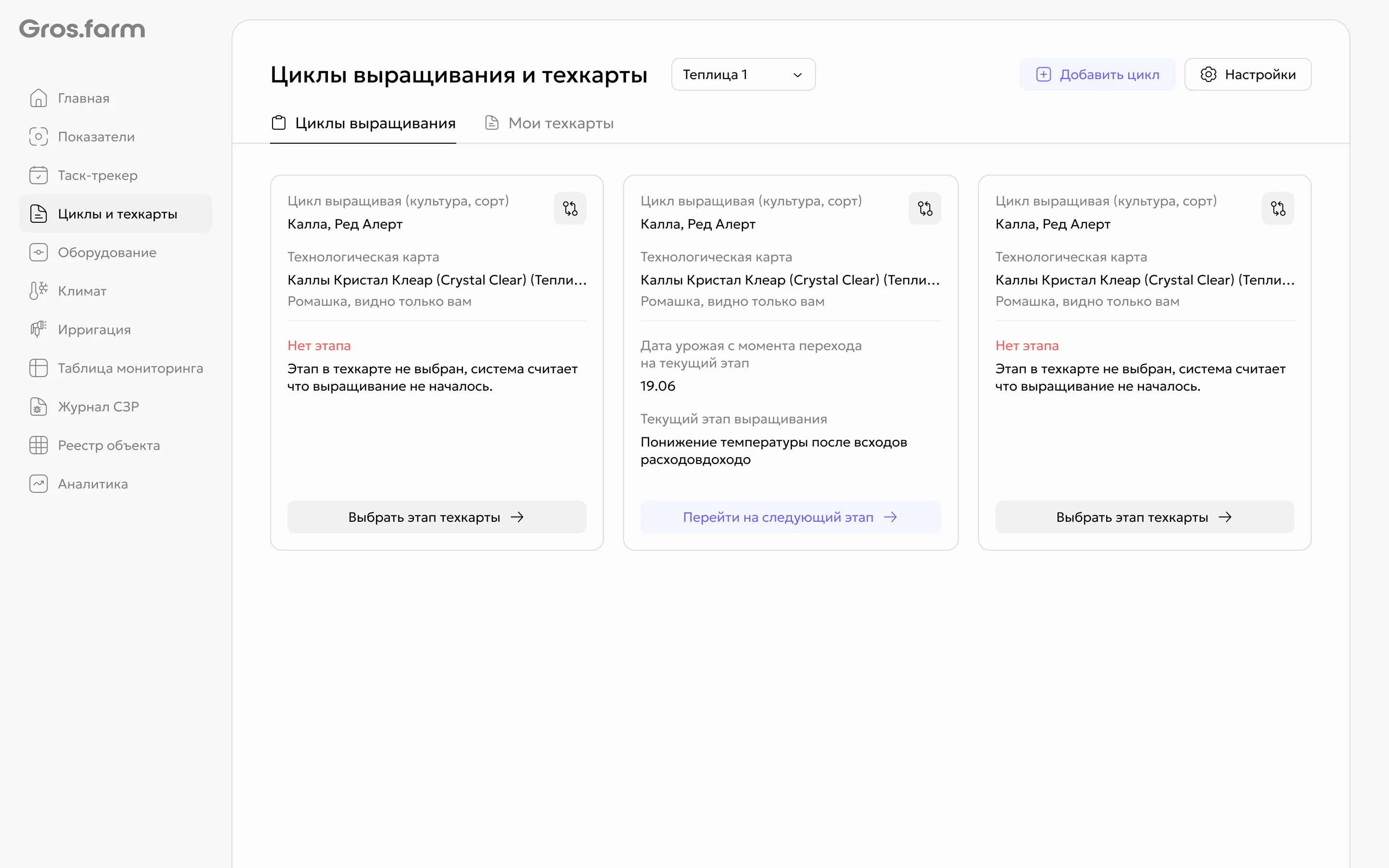Open the Таск-трекер calendar icon
This screenshot has height=868, width=1389.
click(x=39, y=175)
